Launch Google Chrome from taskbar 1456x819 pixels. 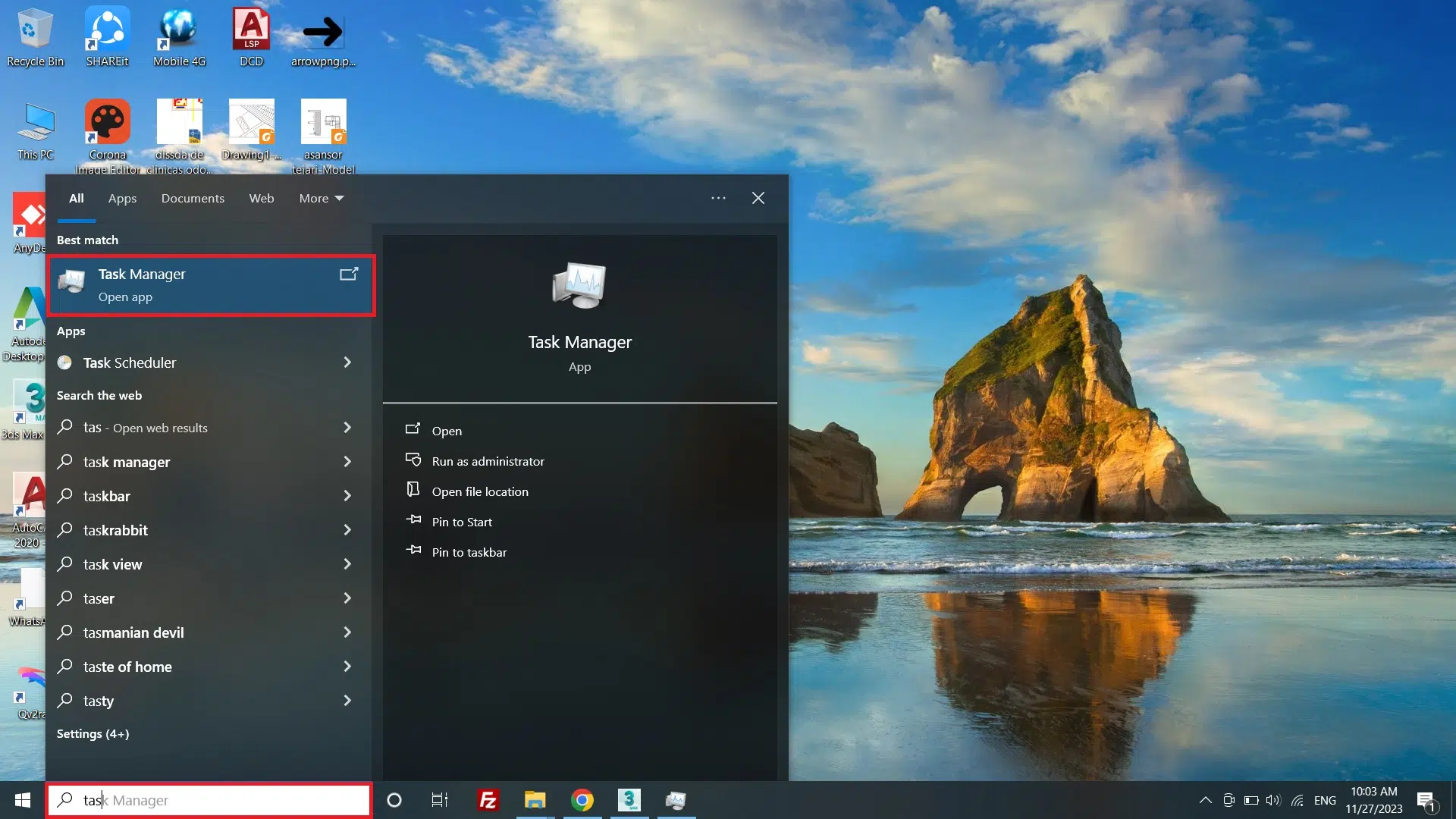click(x=582, y=800)
